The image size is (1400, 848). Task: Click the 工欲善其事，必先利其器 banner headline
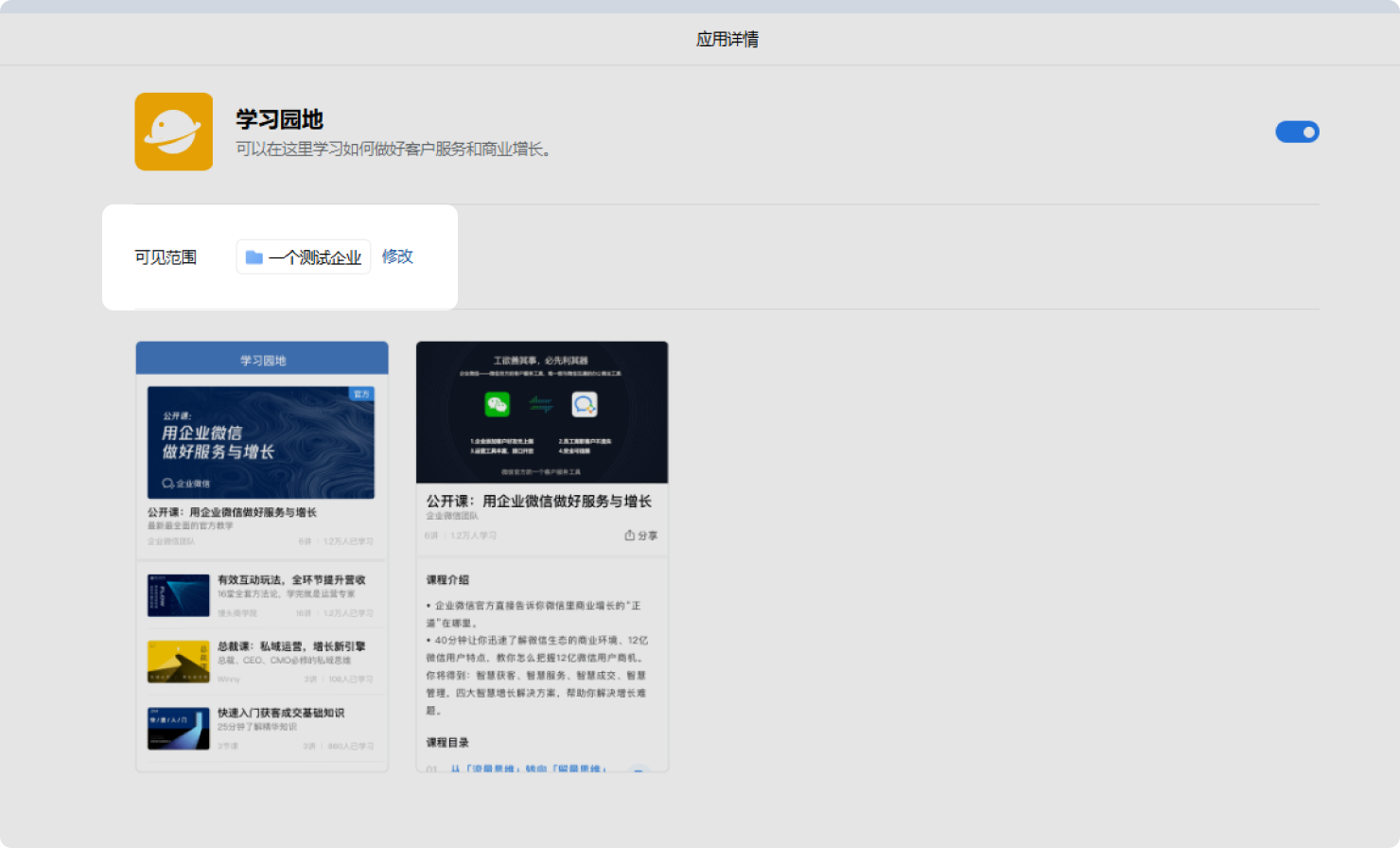(541, 361)
